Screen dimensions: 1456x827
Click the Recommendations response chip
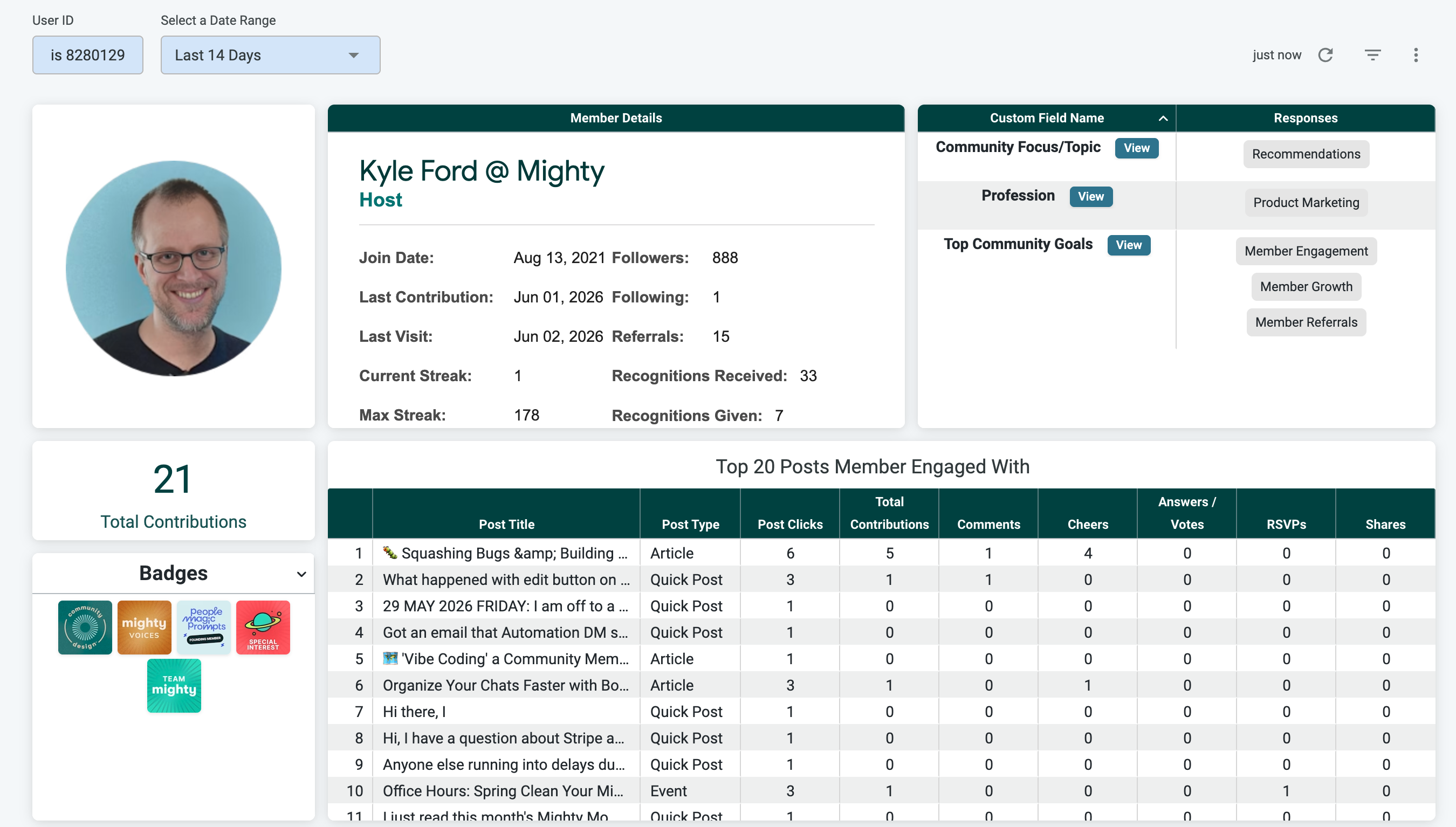point(1306,154)
